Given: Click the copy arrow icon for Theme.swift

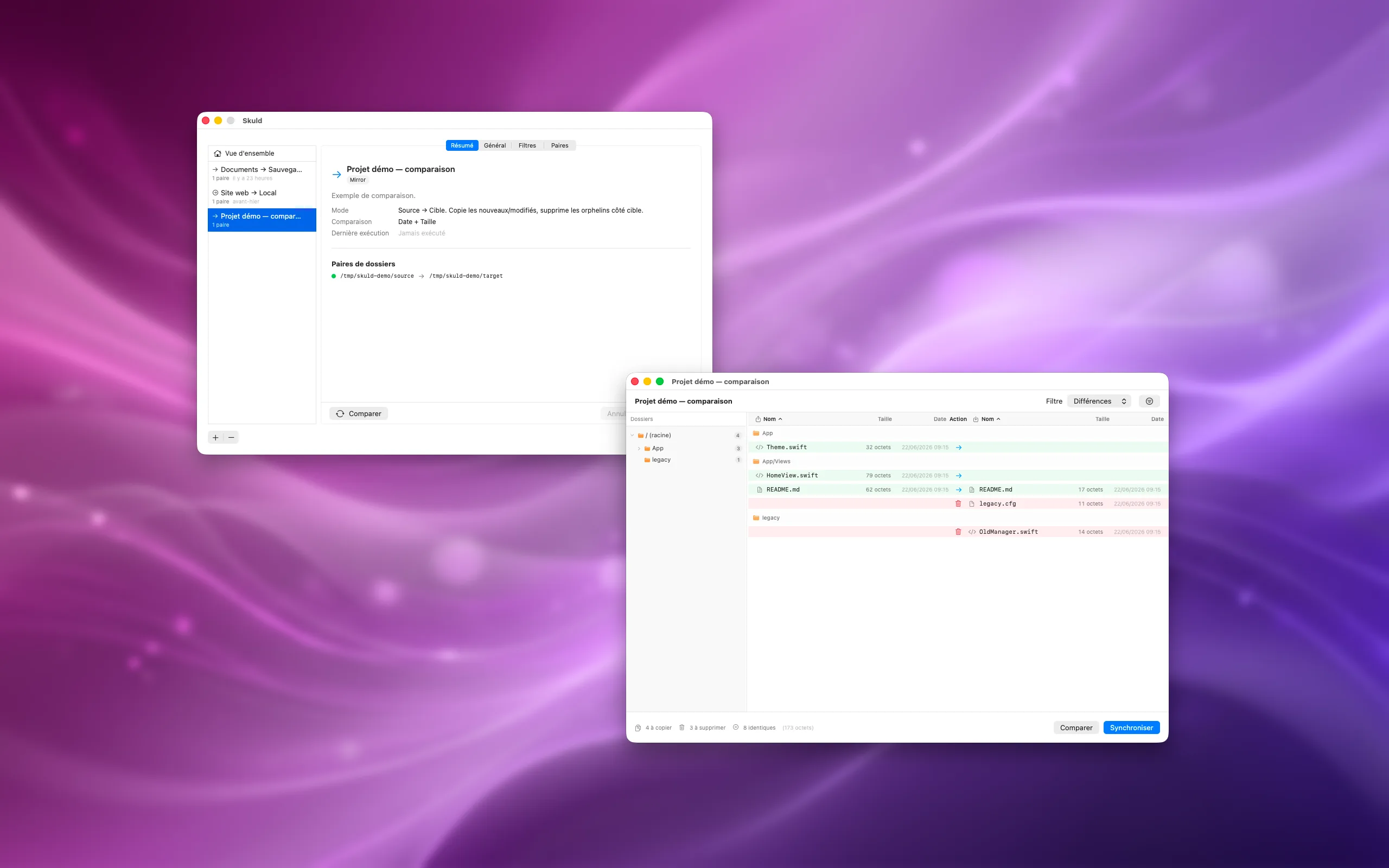Looking at the screenshot, I should (x=959, y=447).
